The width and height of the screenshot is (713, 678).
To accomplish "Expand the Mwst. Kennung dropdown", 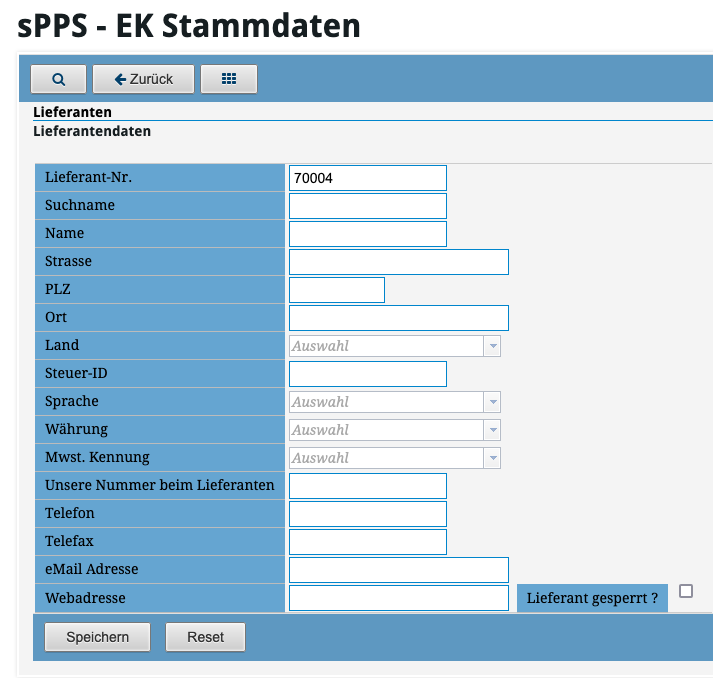I will 394,458.
